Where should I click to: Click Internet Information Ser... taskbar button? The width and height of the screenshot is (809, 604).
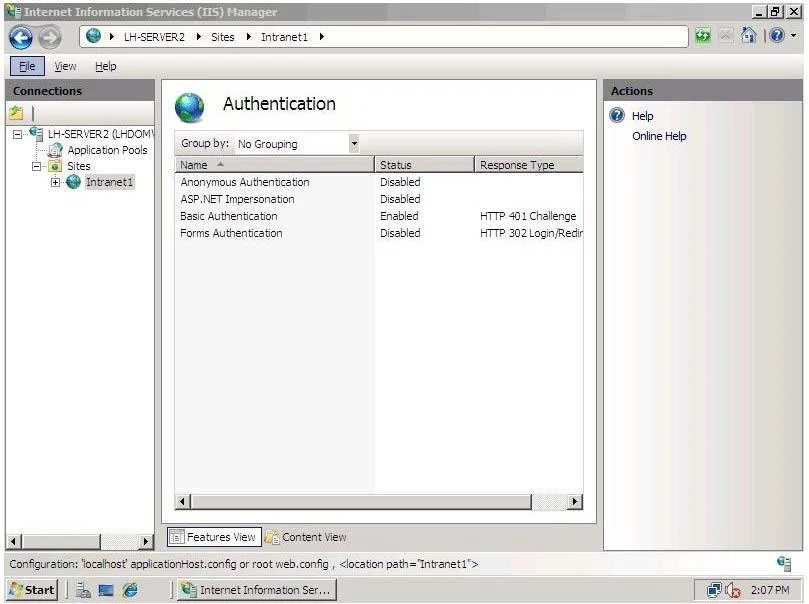coord(257,590)
